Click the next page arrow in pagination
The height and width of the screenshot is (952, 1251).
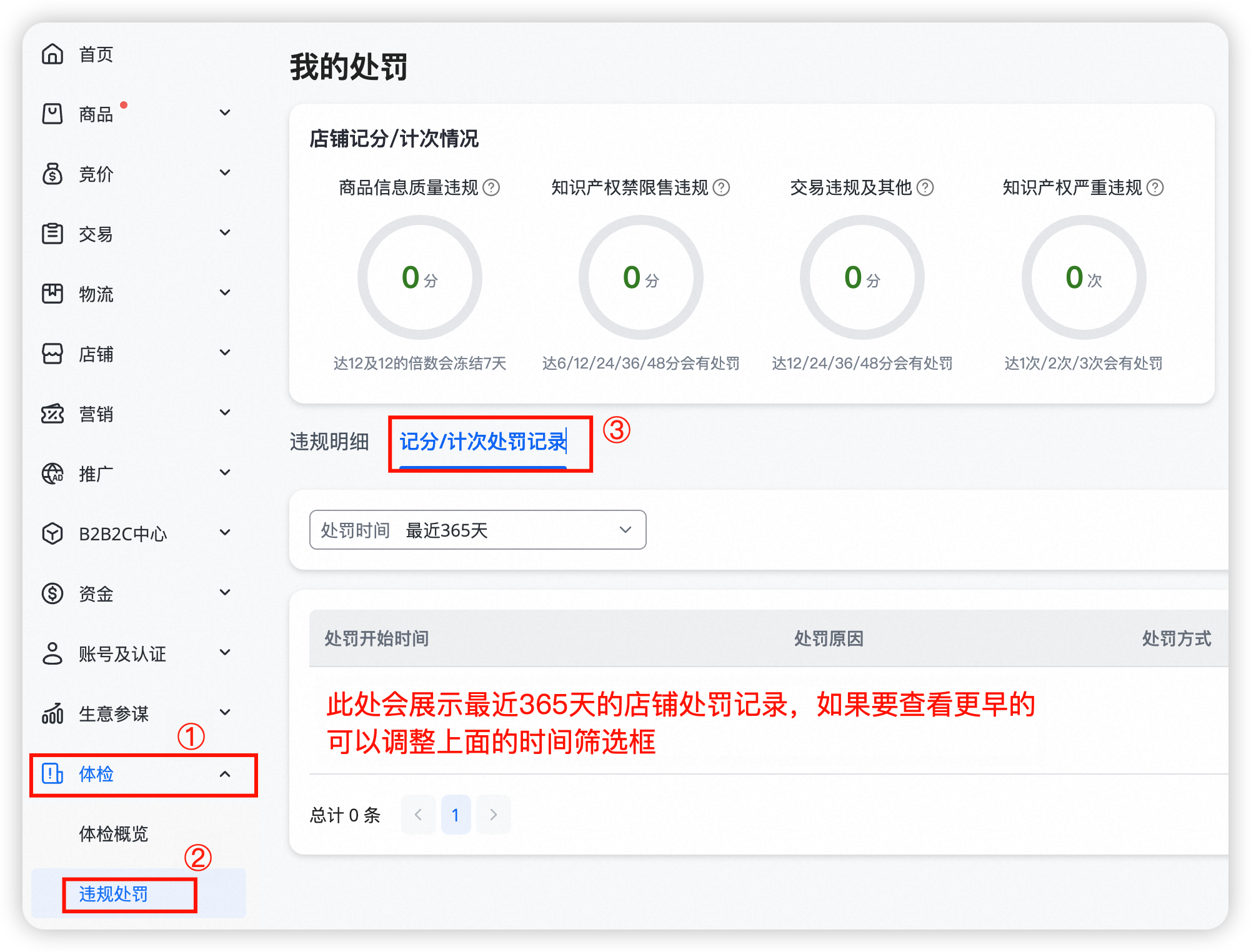click(x=493, y=815)
